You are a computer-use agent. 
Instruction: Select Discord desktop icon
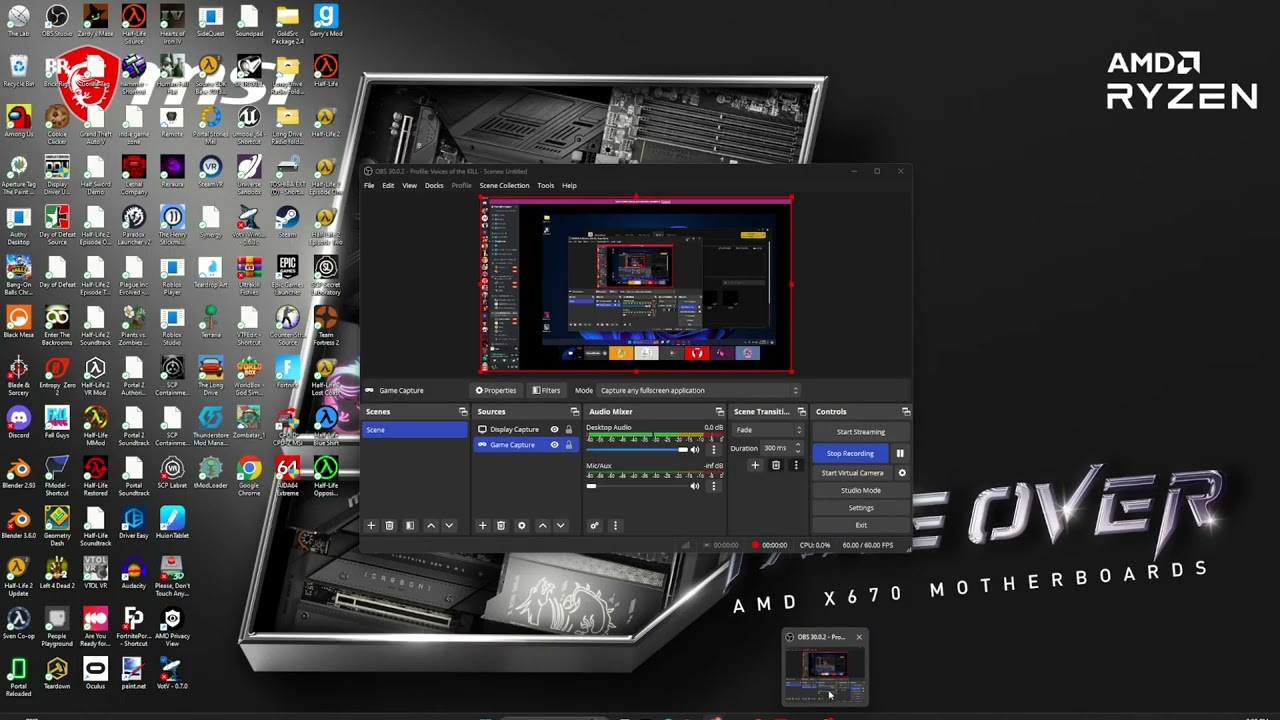[x=18, y=422]
